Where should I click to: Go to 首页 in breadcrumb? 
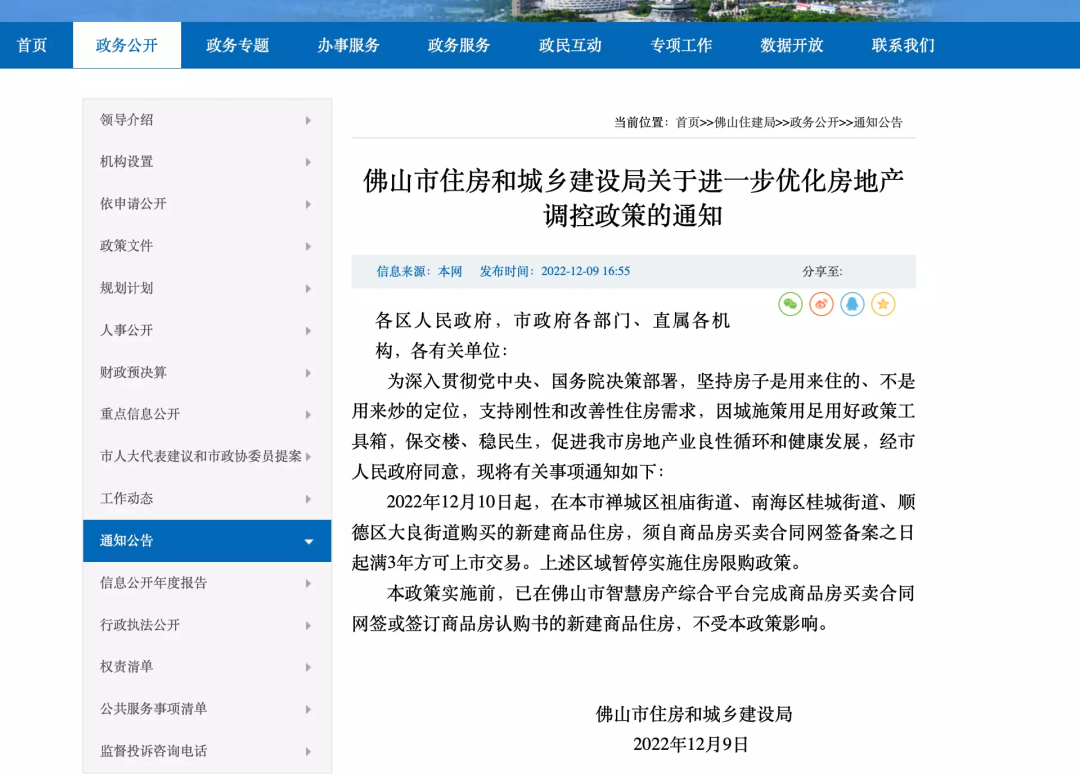(687, 123)
